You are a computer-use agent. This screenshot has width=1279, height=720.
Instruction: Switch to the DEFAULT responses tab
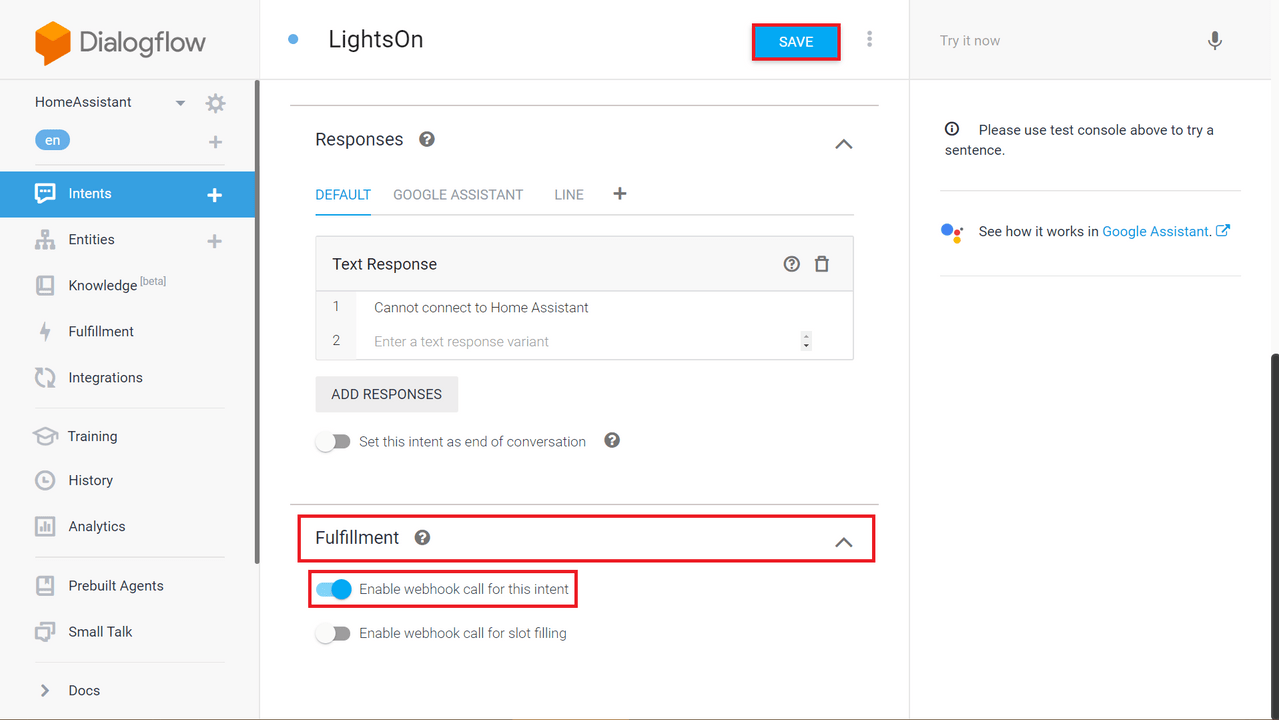click(x=343, y=195)
